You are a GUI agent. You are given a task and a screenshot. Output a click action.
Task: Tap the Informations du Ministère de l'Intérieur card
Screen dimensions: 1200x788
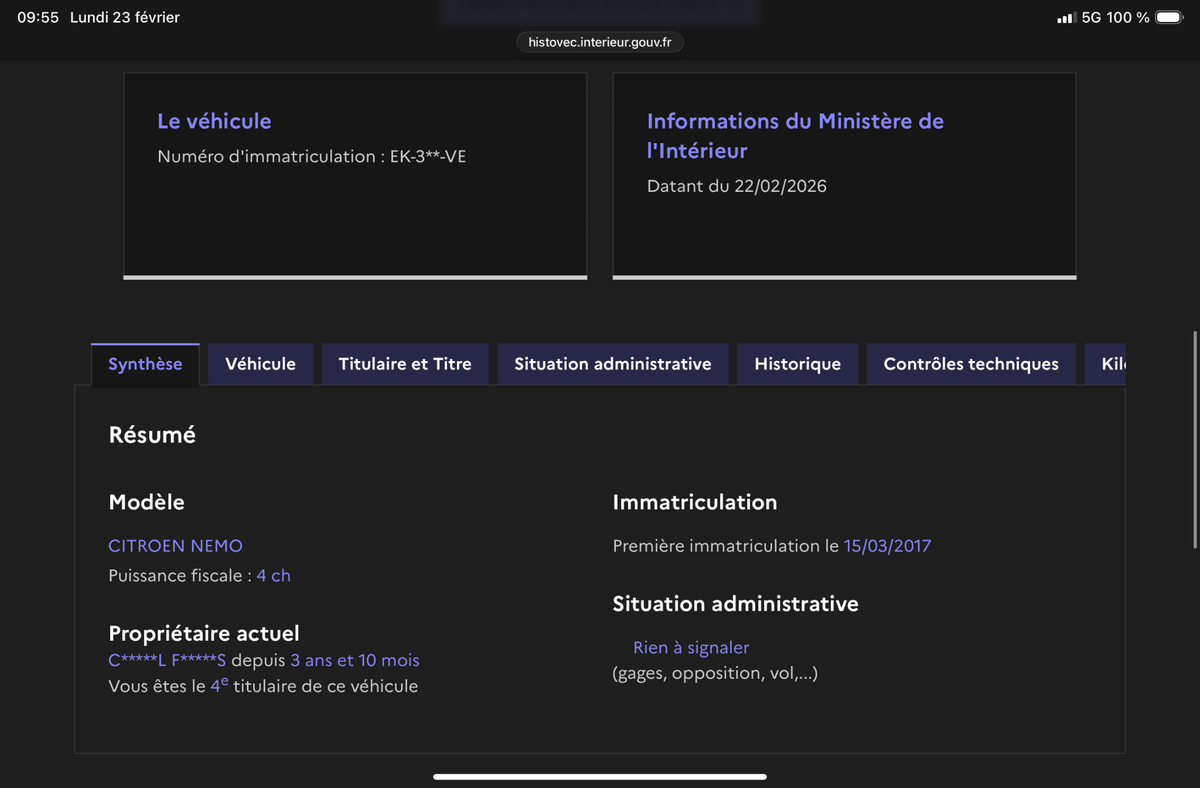pyautogui.click(x=844, y=175)
